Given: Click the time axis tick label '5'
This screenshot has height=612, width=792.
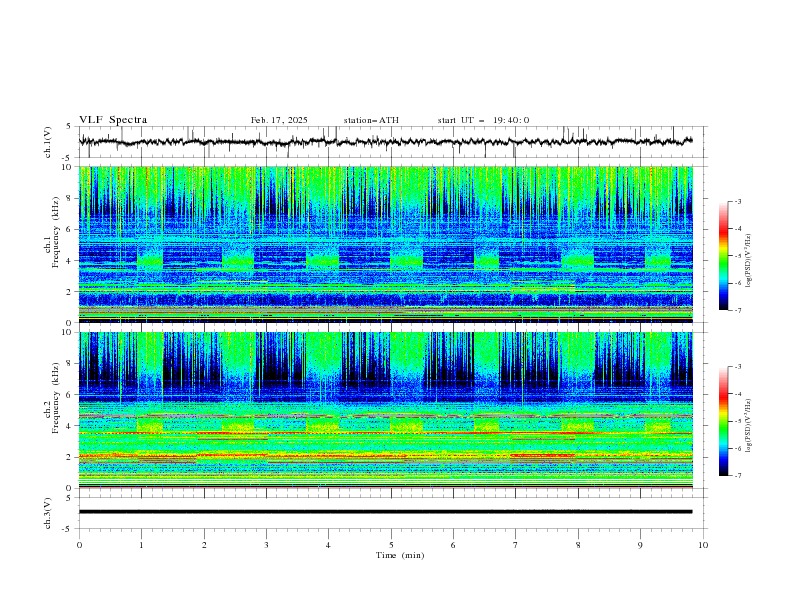Looking at the screenshot, I should pyautogui.click(x=391, y=545).
